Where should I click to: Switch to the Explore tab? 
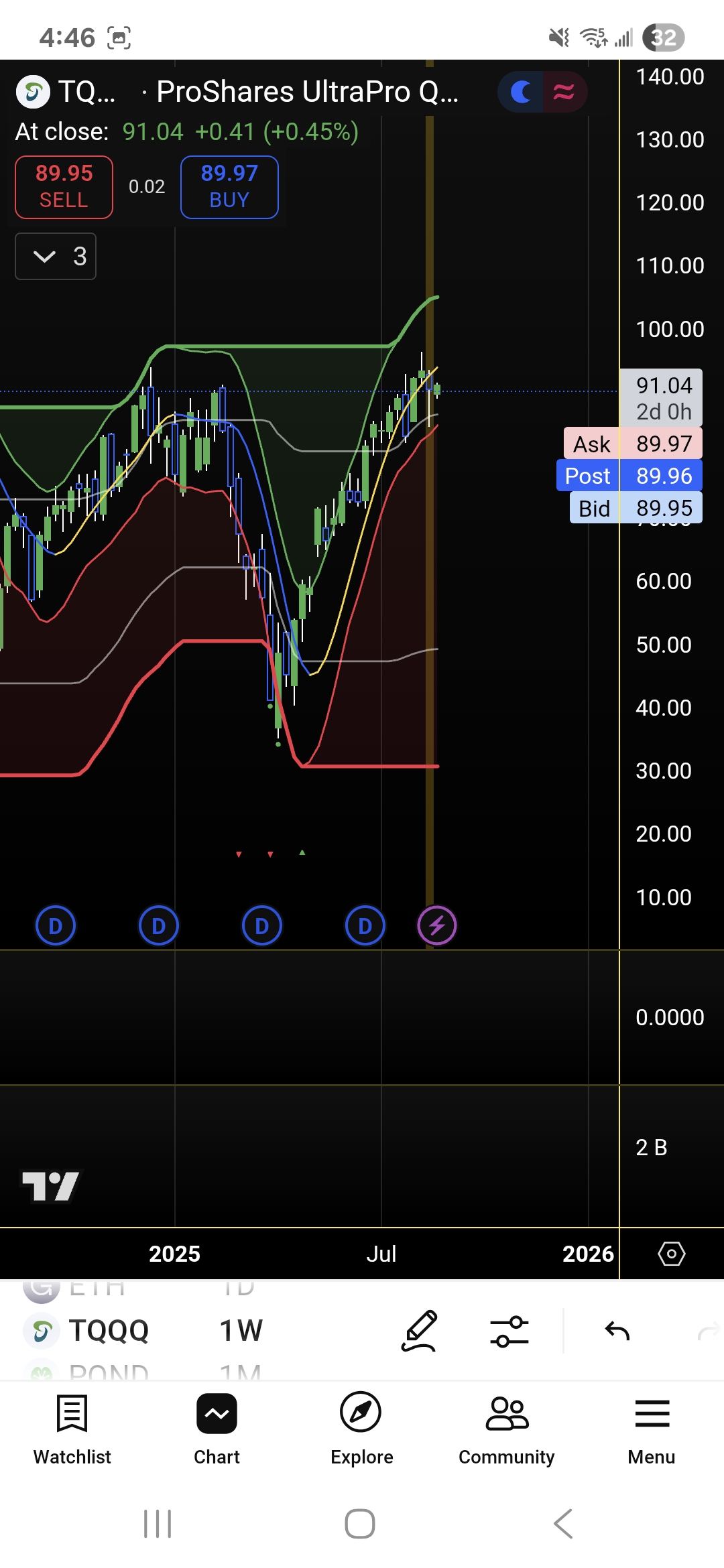click(x=361, y=1430)
